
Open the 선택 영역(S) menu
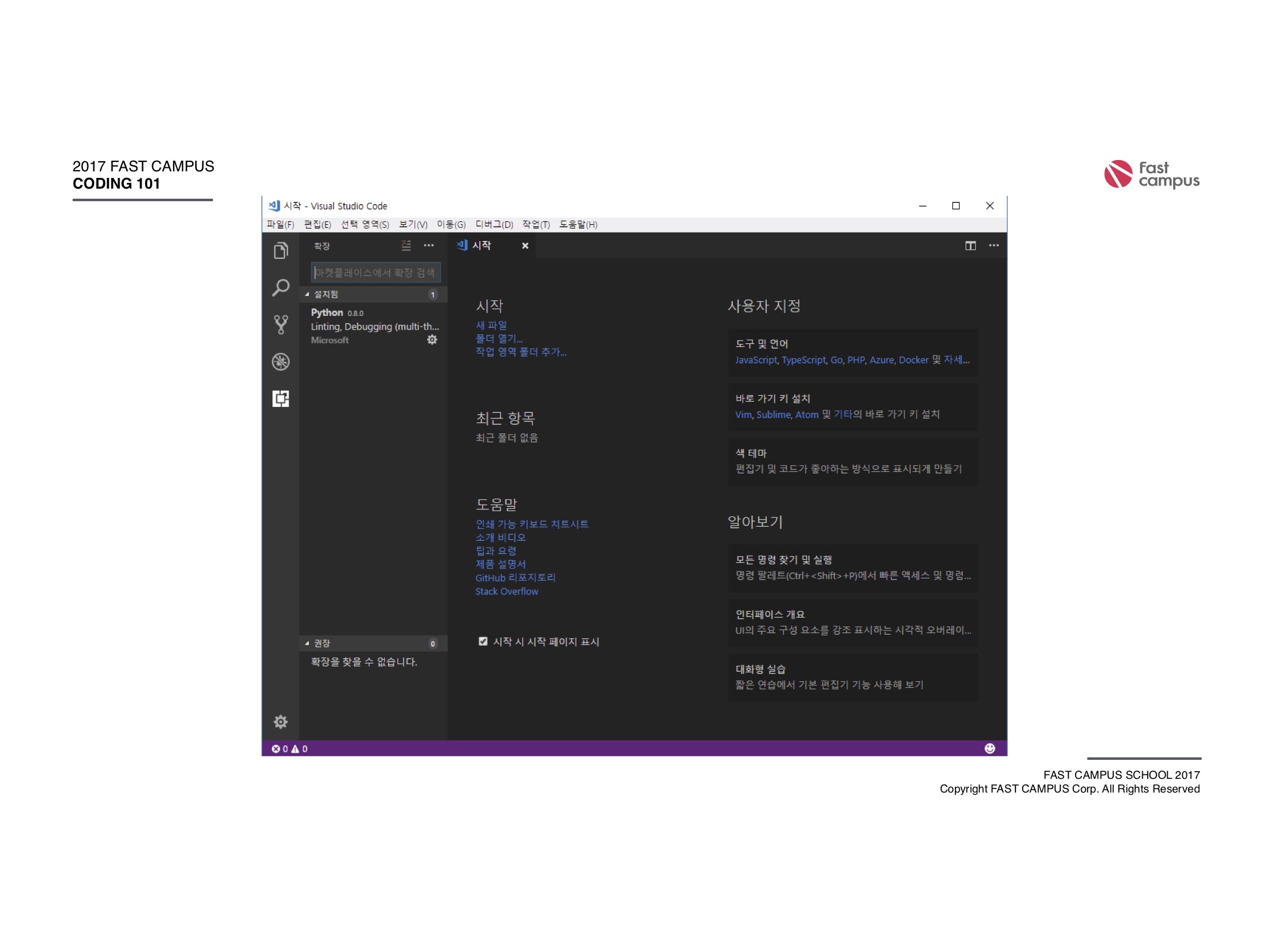365,224
